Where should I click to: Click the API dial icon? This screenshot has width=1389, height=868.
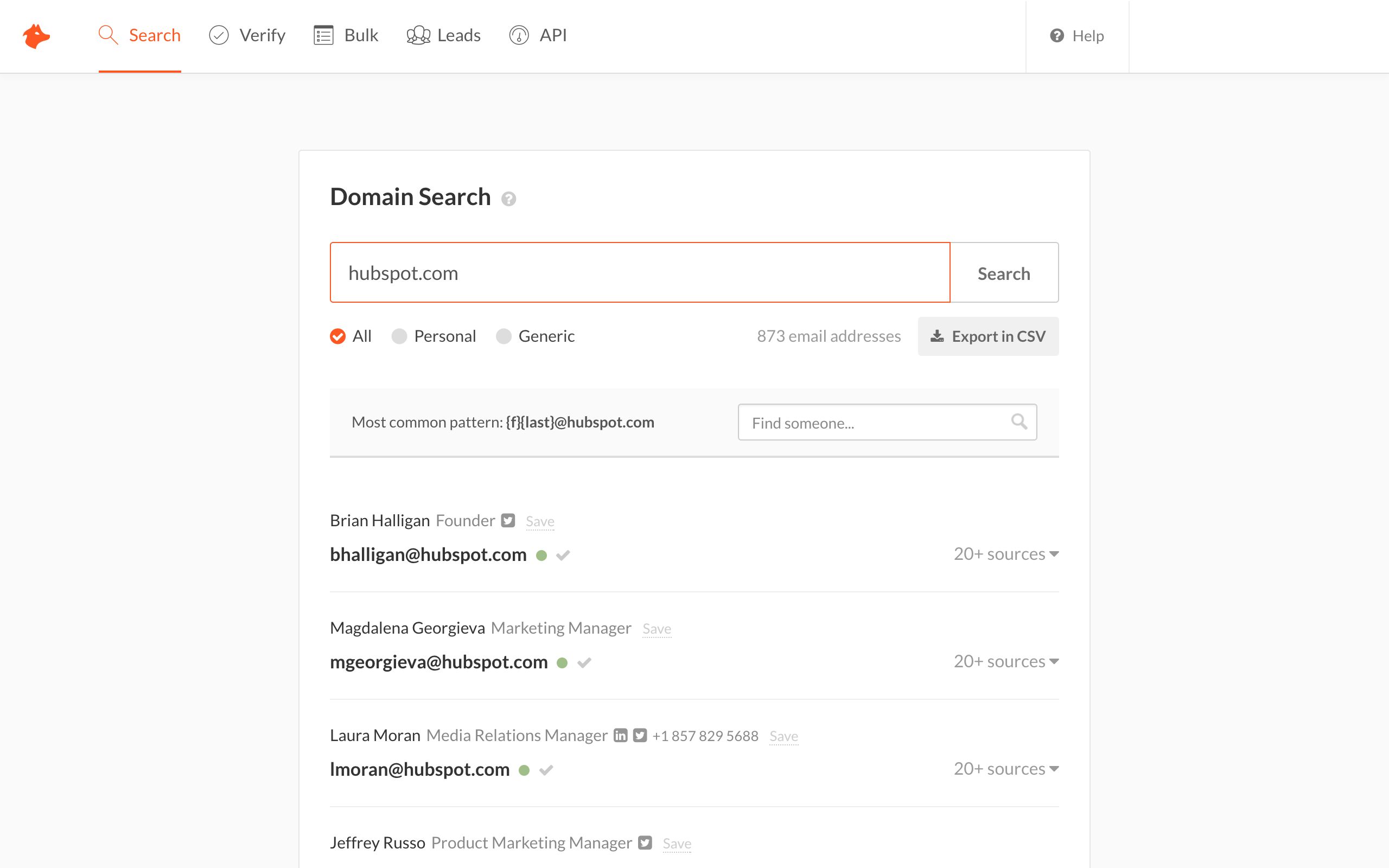point(519,36)
